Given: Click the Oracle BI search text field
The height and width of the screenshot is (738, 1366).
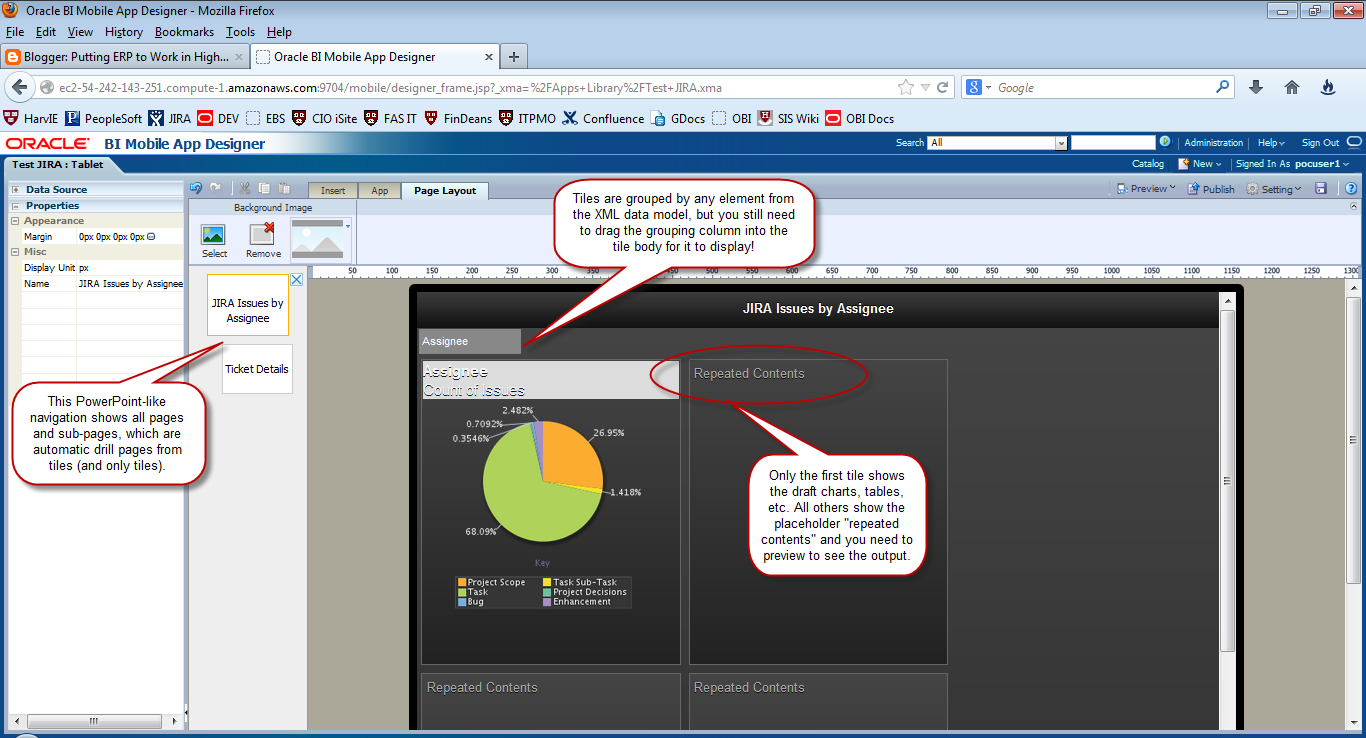Looking at the screenshot, I should pos(1113,142).
